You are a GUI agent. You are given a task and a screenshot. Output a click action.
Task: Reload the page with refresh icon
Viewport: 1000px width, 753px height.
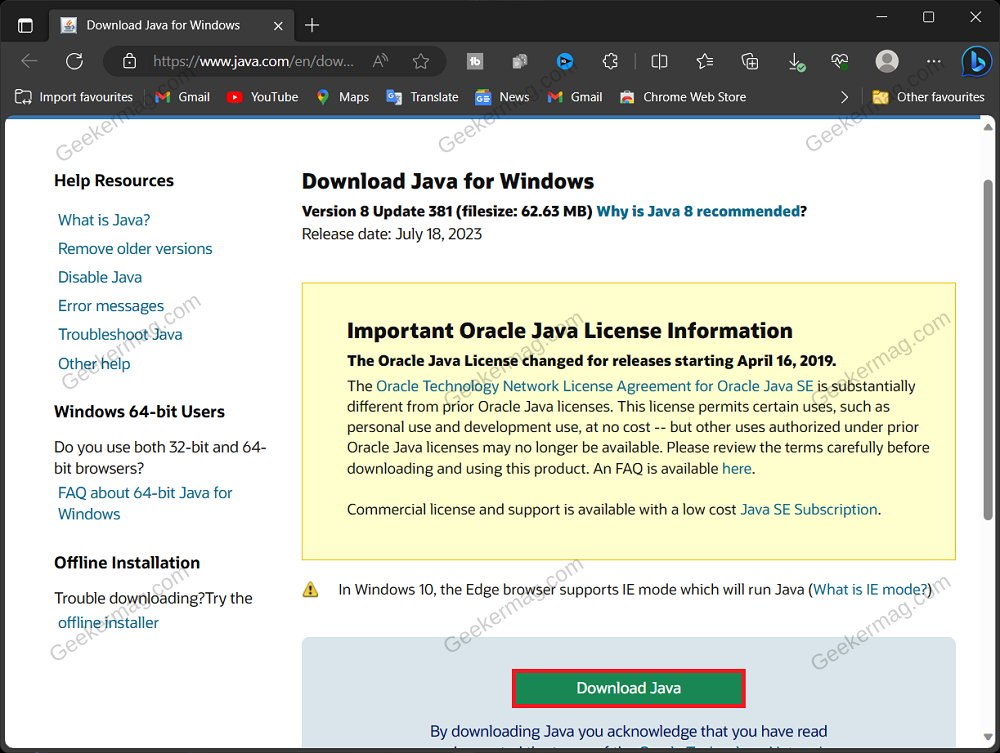click(x=75, y=61)
